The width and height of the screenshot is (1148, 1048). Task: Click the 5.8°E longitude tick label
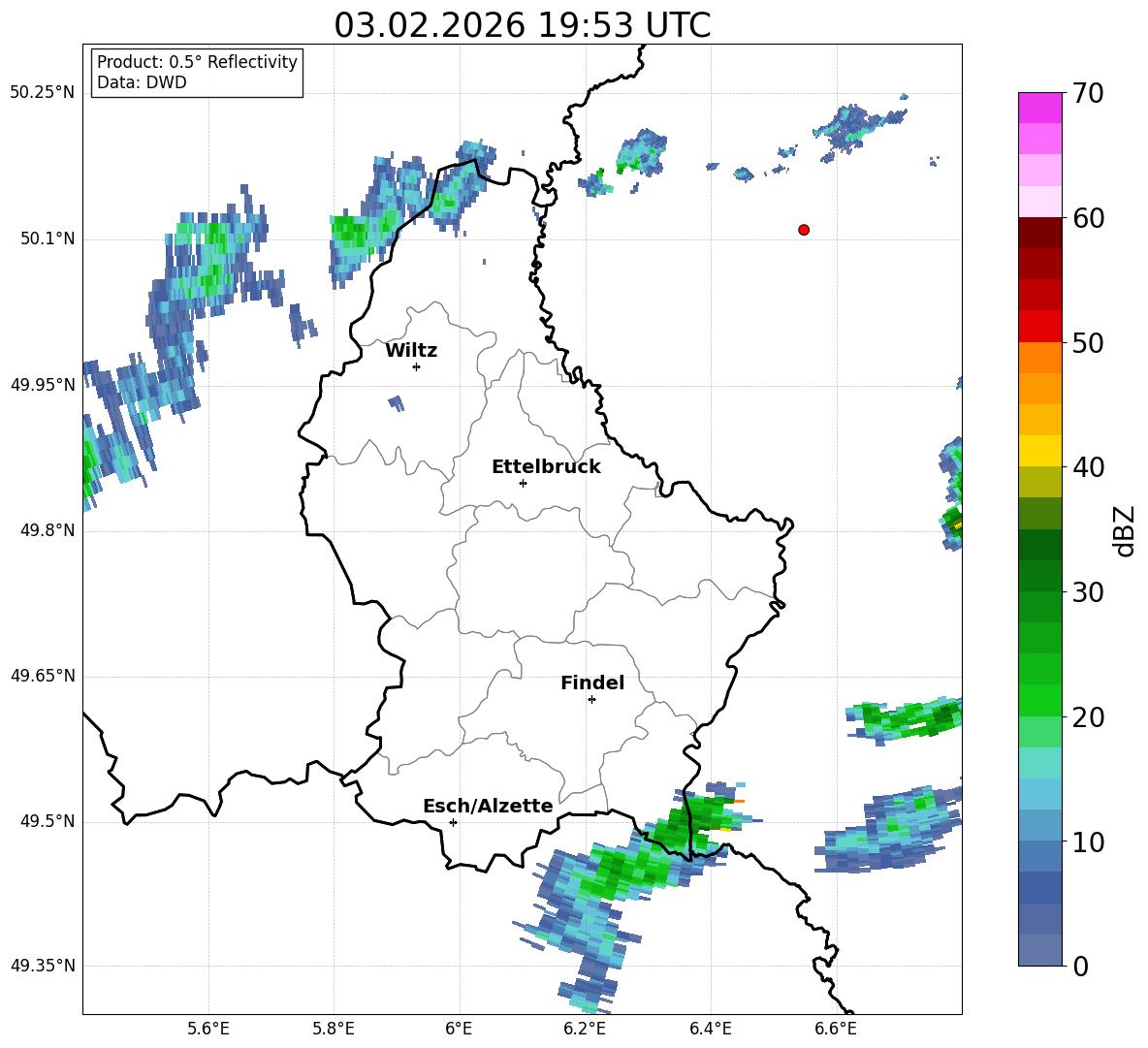(334, 1029)
